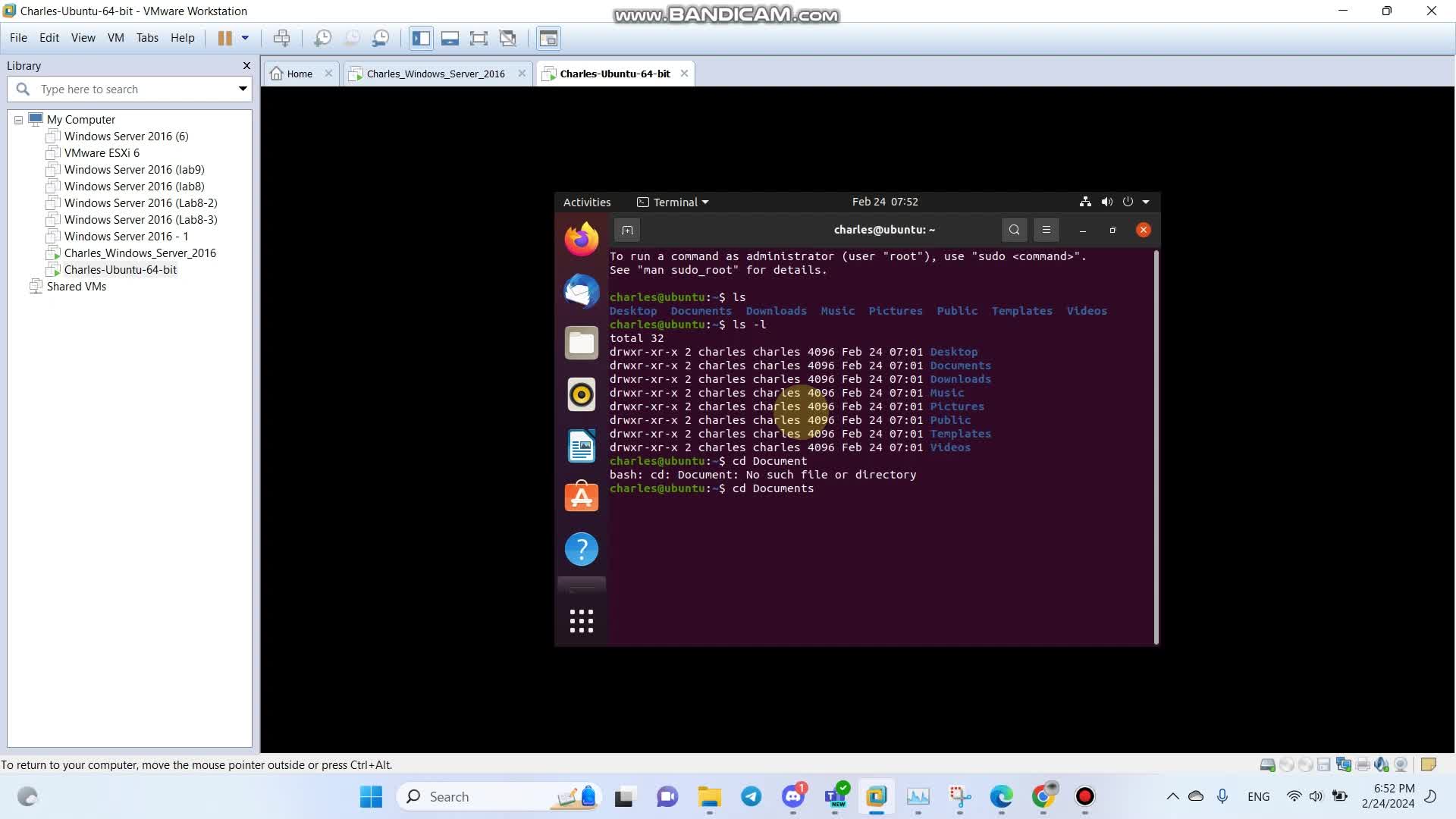
Task: Open Telegram from Windows taskbar
Action: pyautogui.click(x=752, y=797)
